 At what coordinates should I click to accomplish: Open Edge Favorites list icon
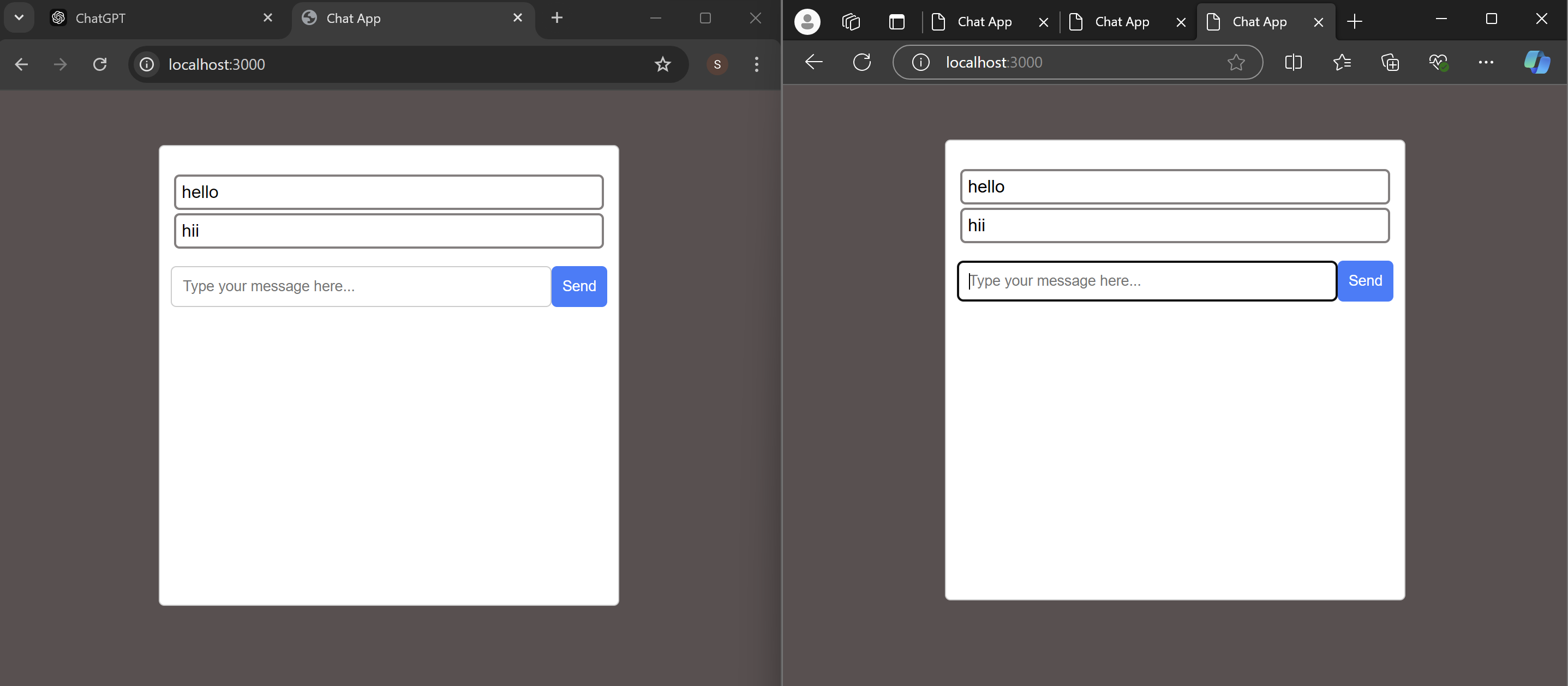pos(1342,62)
